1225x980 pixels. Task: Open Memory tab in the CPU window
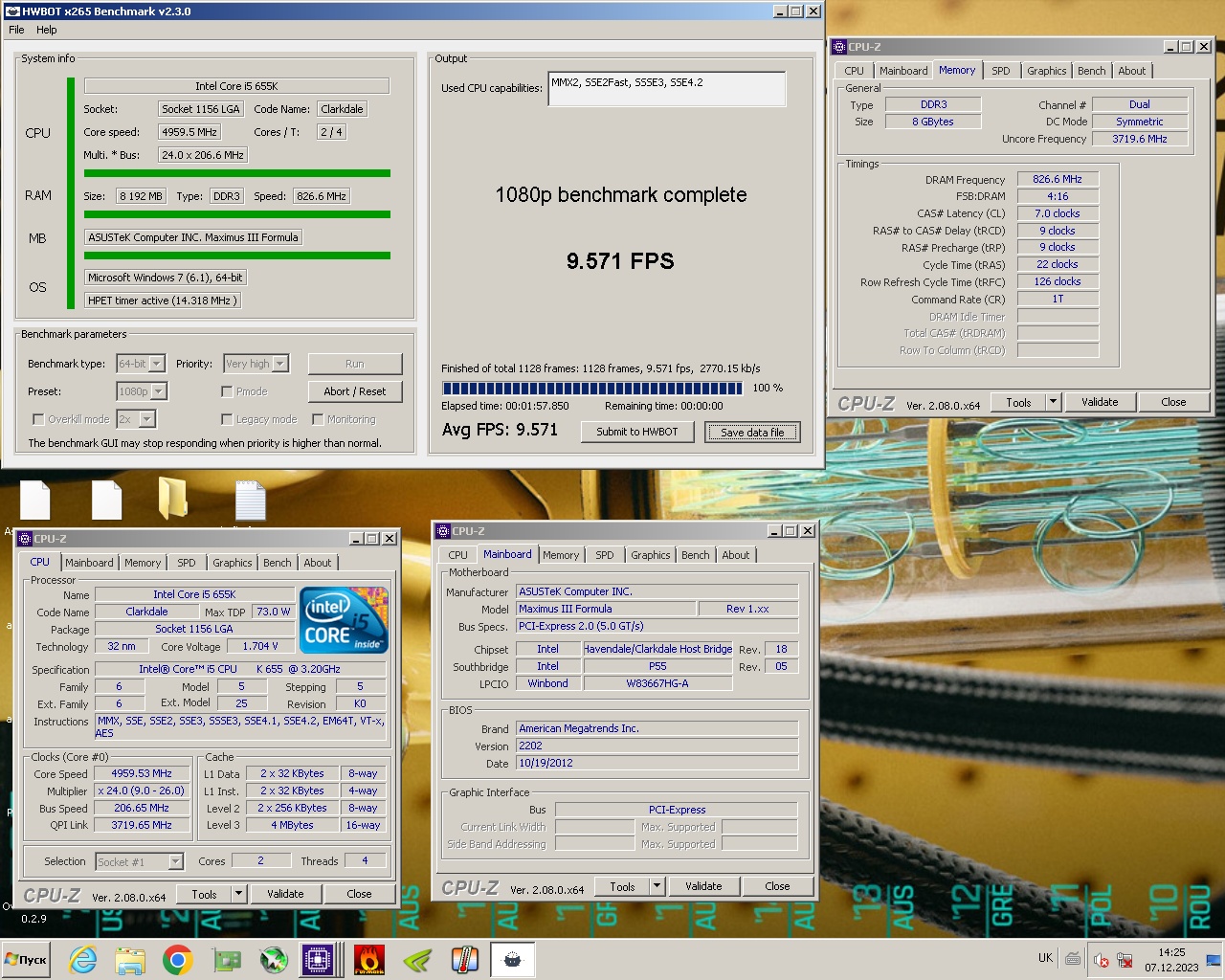point(143,563)
